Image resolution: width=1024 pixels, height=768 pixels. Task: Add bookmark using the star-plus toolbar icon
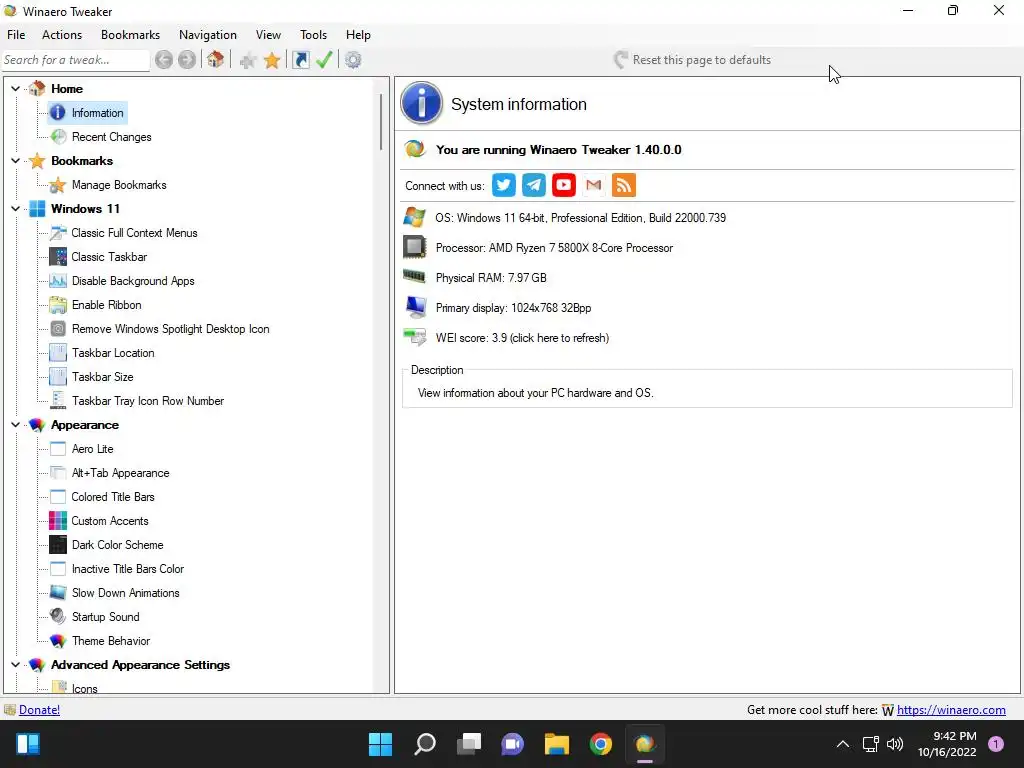tap(248, 61)
